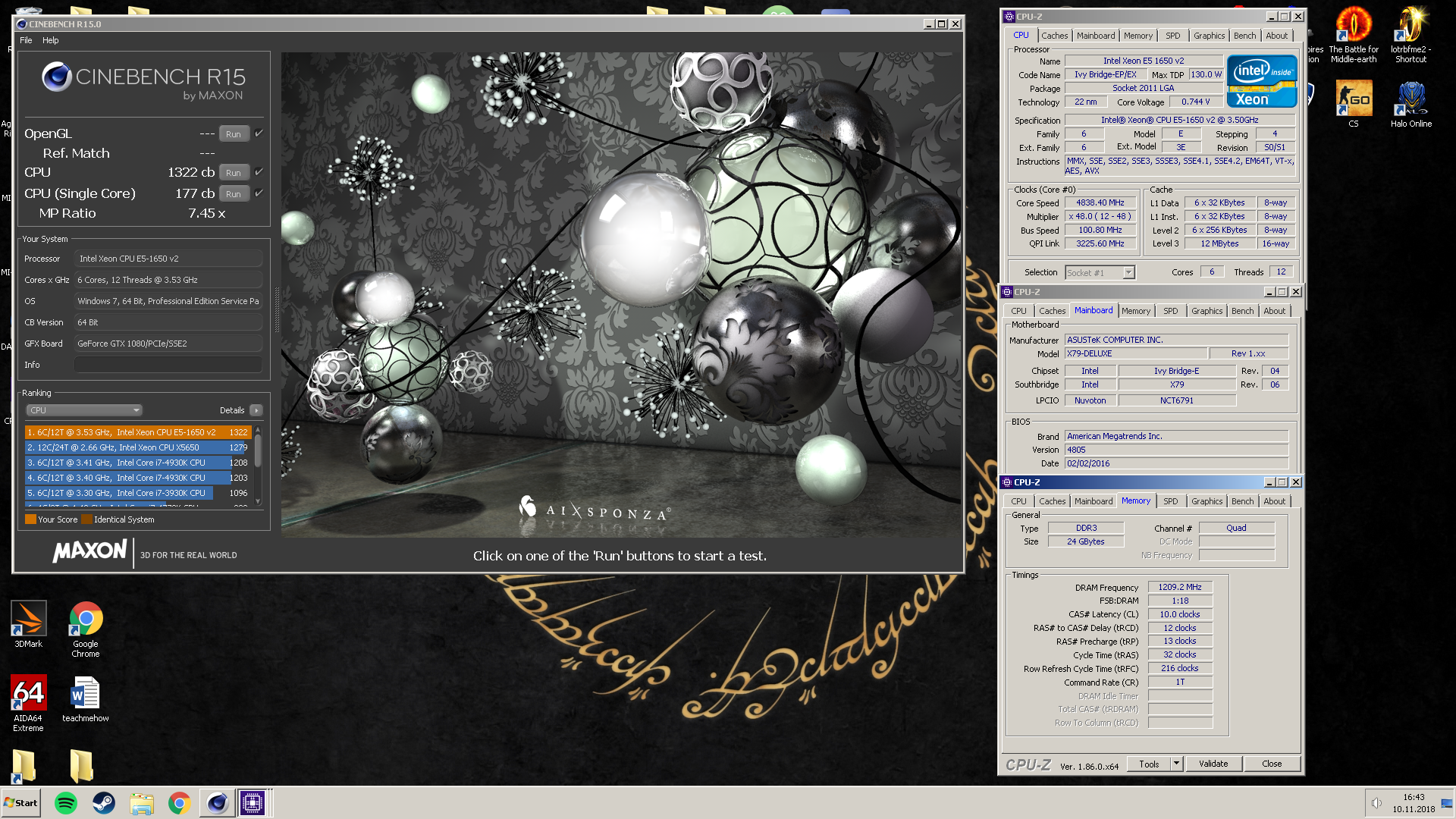Screen dimensions: 1456x819
Task: Select ranking row i7-3930K at 3.30 GHz
Action: [138, 493]
